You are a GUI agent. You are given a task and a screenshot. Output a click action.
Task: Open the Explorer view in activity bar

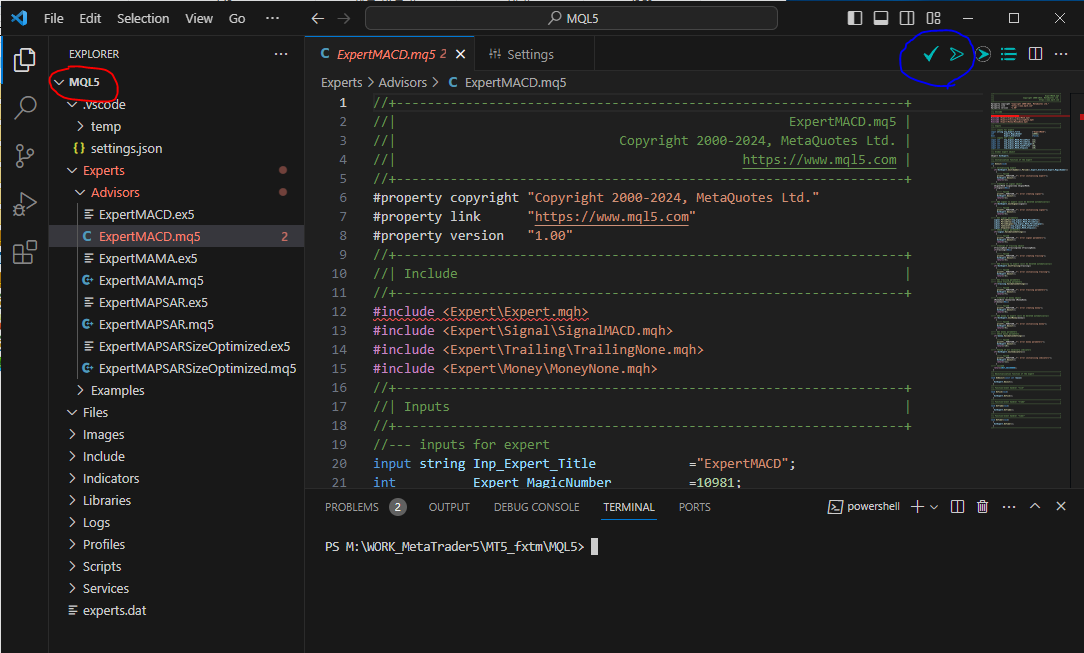(25, 60)
